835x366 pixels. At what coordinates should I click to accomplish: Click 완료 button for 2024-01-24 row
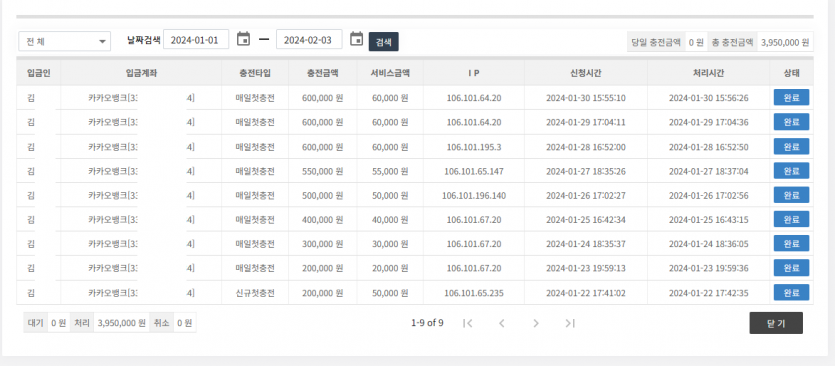pyautogui.click(x=791, y=243)
